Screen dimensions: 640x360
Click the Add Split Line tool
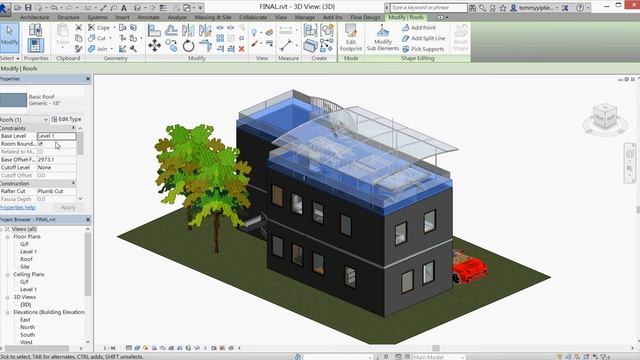[423, 38]
